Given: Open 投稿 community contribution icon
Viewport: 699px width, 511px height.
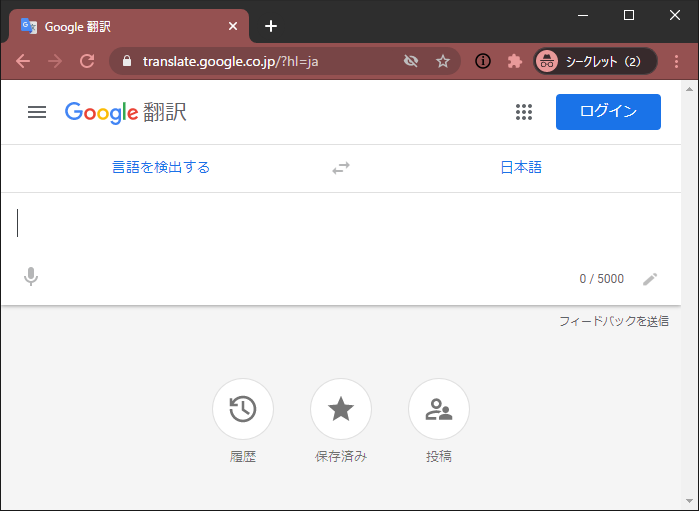Looking at the screenshot, I should [439, 409].
